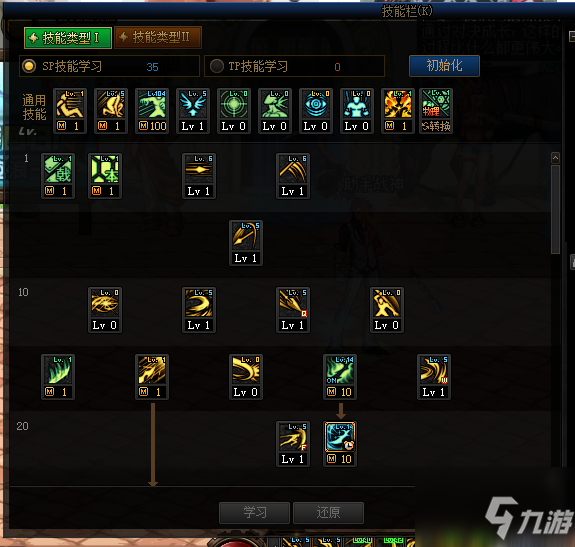Click the 学习 learn button
Image resolution: width=575 pixels, height=547 pixels.
pos(254,513)
